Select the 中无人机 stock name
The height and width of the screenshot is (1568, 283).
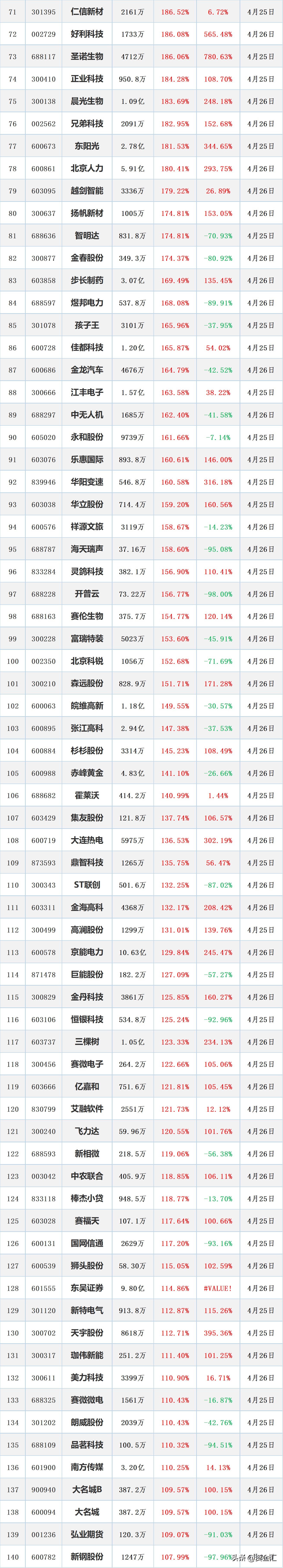coord(87,414)
